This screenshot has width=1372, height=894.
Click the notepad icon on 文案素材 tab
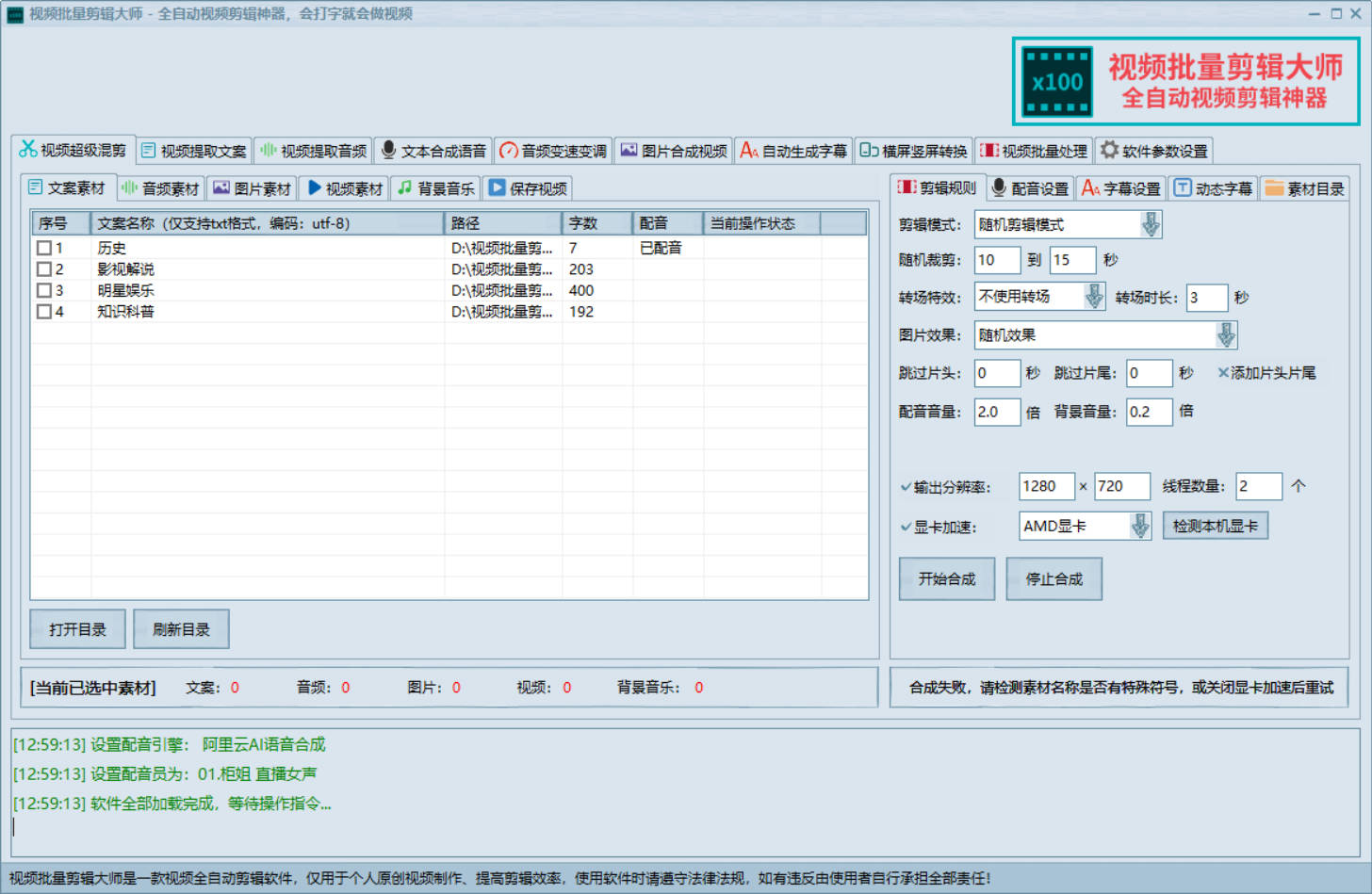[36, 187]
